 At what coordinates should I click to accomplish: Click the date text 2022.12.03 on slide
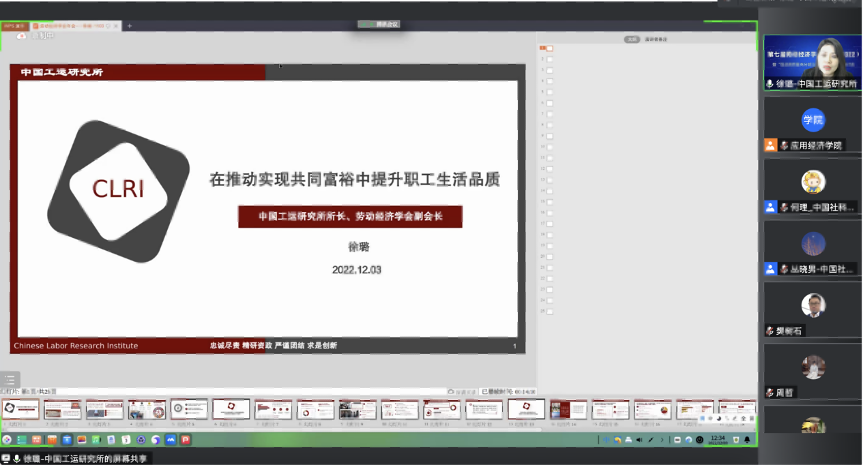(x=357, y=270)
